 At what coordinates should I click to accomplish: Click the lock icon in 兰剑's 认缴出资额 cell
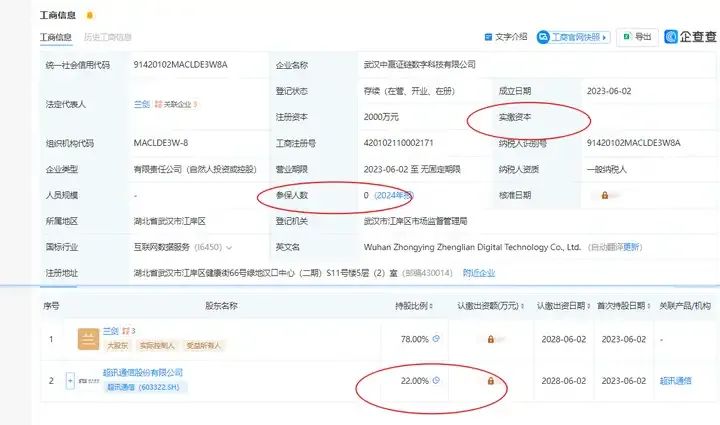(490, 339)
